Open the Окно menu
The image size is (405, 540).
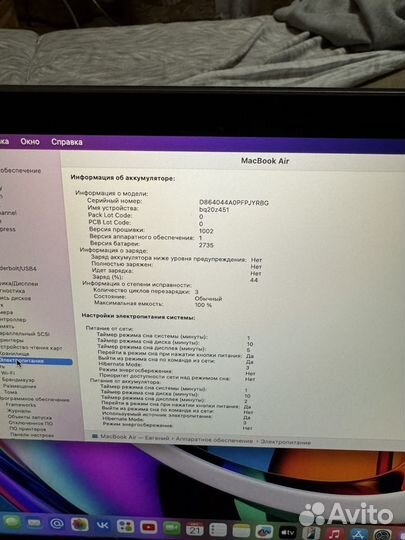pos(30,142)
